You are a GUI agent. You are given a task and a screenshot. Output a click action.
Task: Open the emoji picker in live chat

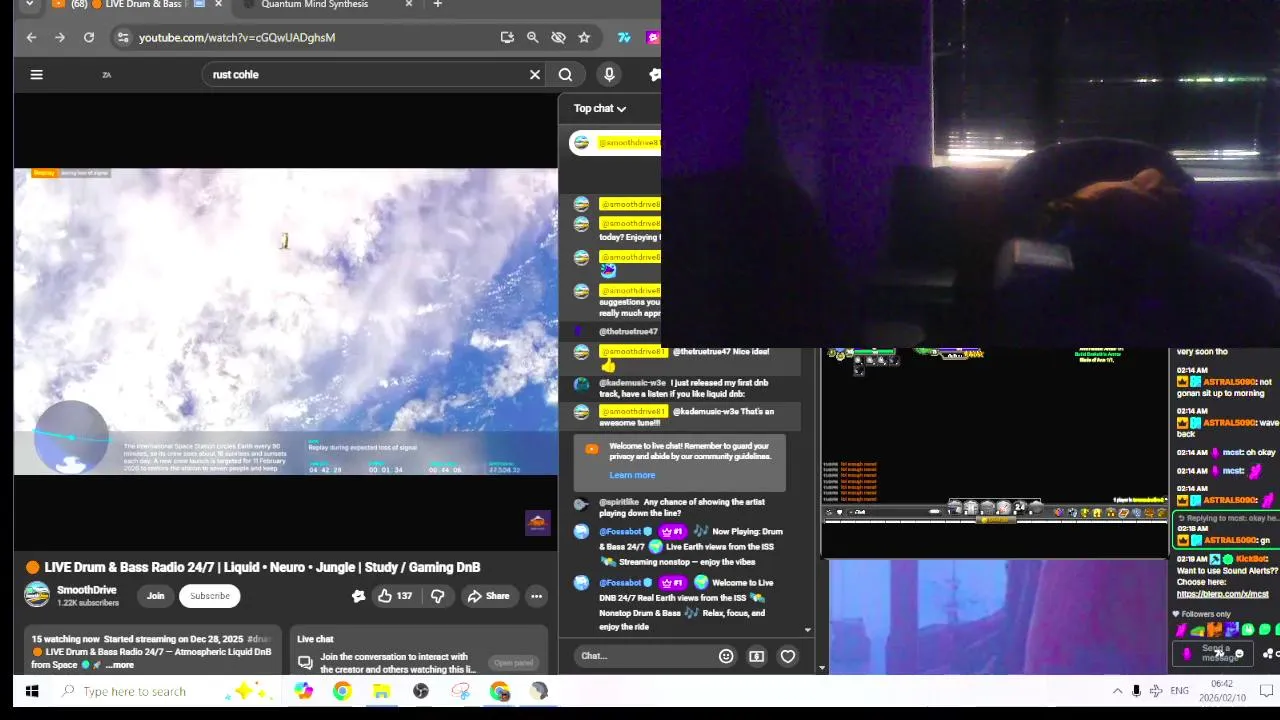point(726,656)
